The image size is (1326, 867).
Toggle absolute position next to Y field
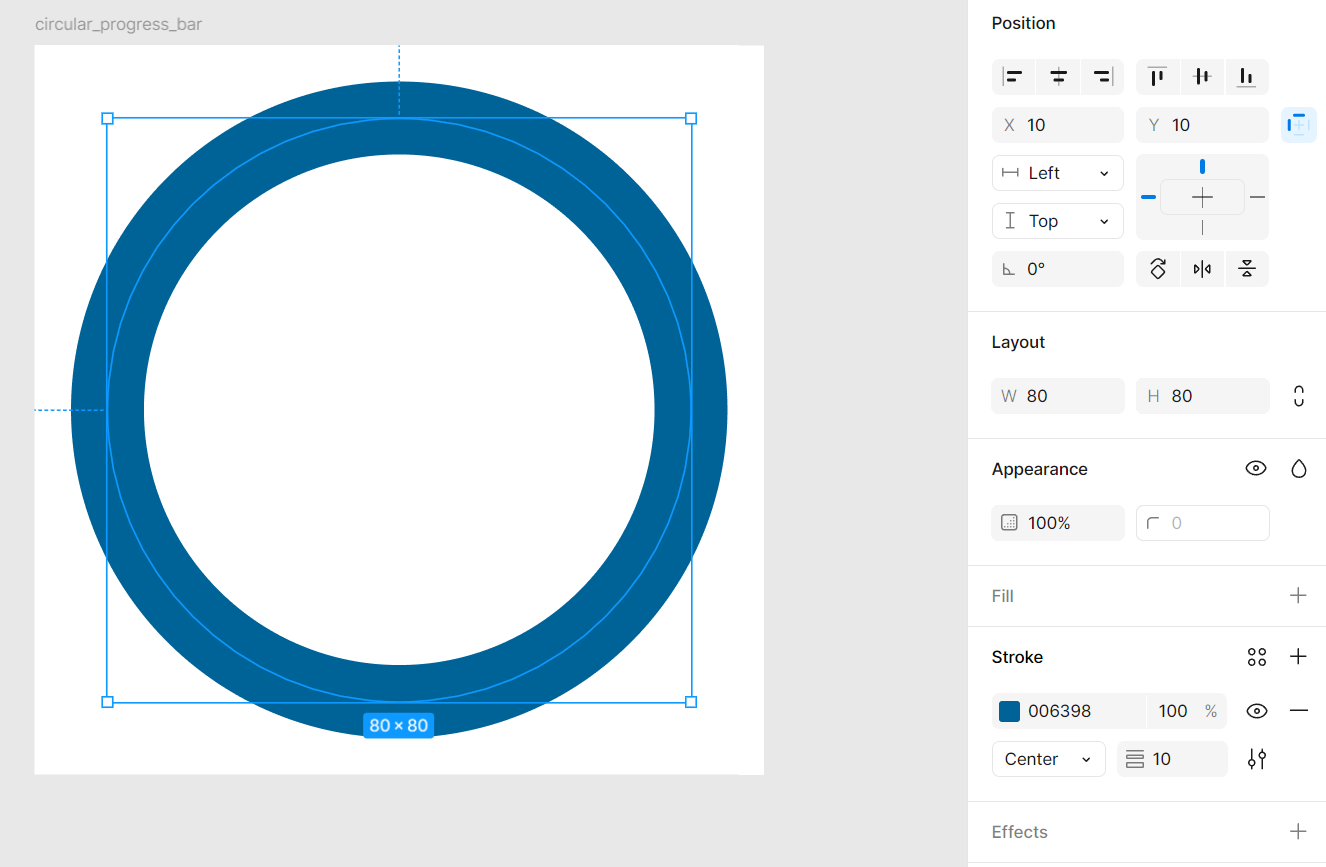(x=1298, y=124)
